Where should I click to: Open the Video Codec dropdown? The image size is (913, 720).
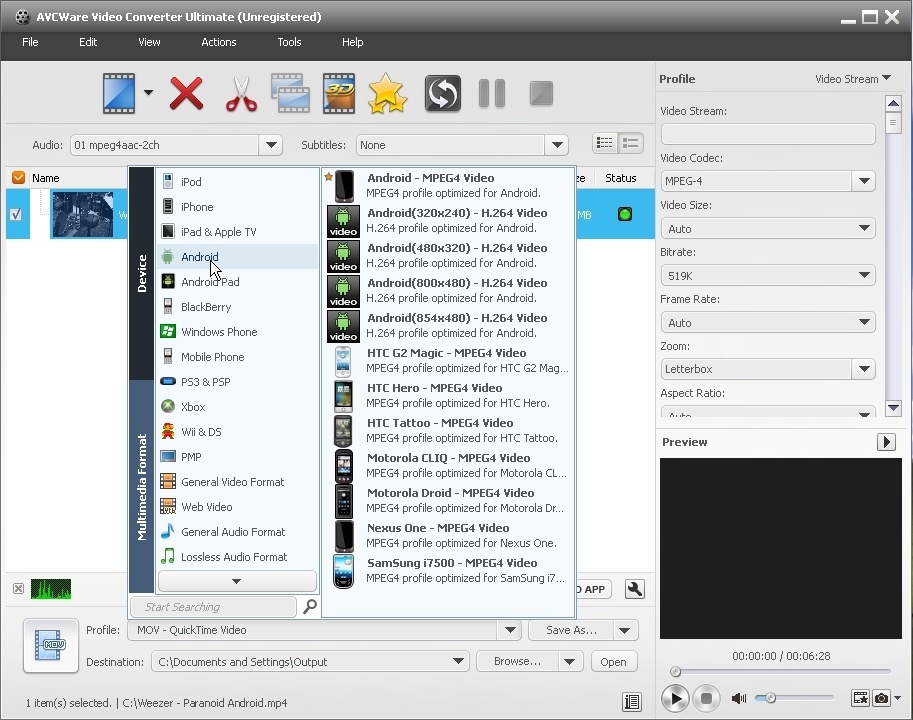coord(863,181)
